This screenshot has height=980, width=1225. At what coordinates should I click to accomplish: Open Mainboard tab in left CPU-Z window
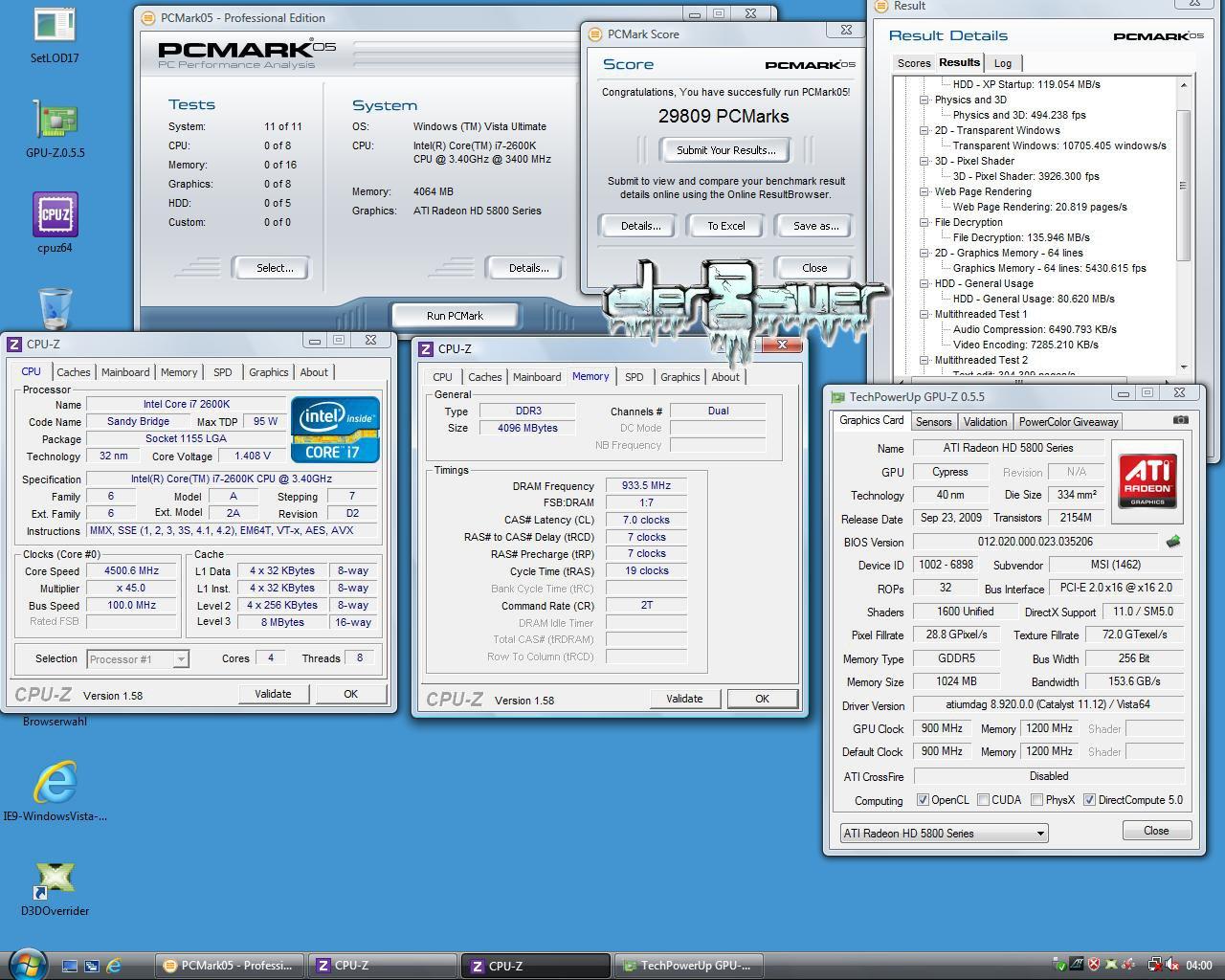click(x=125, y=372)
